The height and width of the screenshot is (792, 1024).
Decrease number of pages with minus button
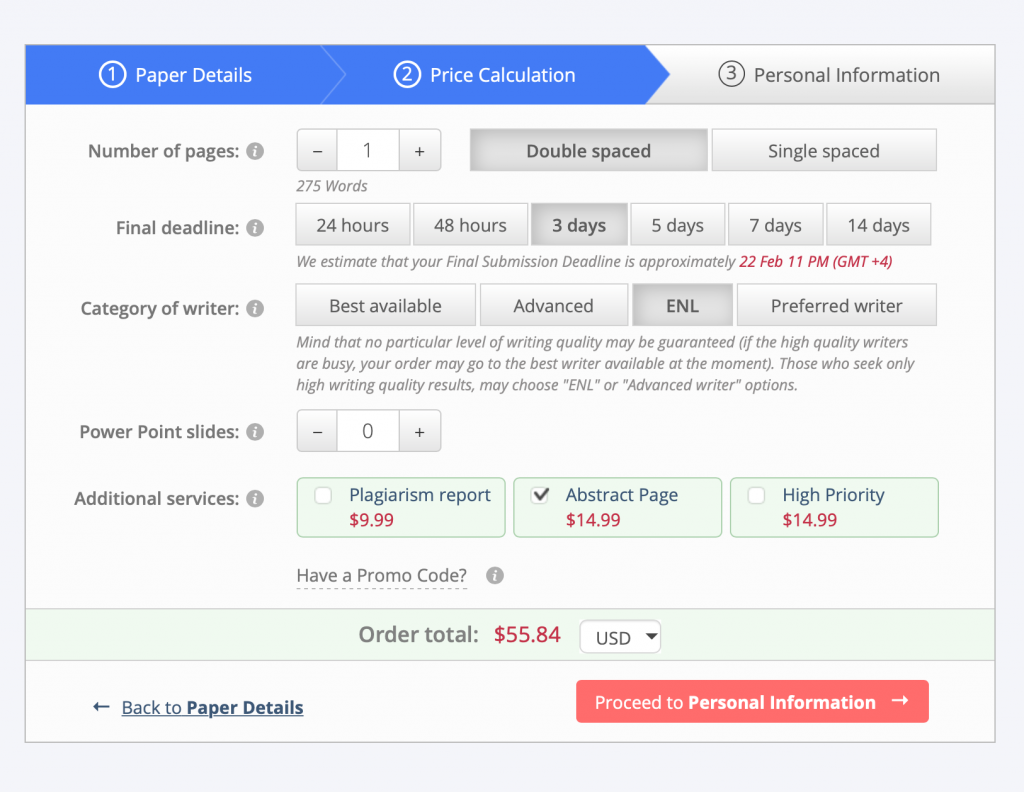[317, 150]
